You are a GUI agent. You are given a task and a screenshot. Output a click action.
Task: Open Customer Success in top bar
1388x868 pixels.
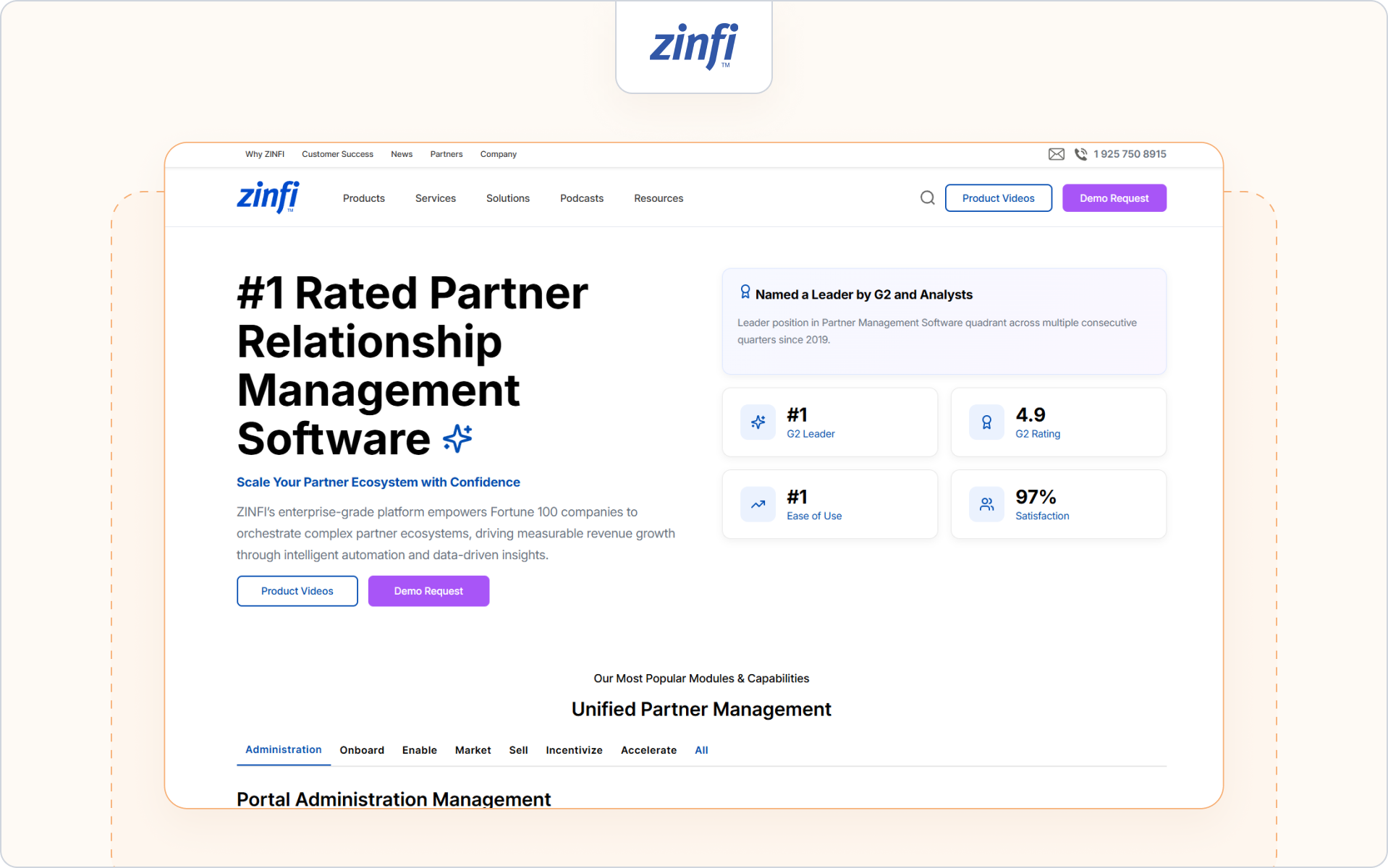[338, 154]
